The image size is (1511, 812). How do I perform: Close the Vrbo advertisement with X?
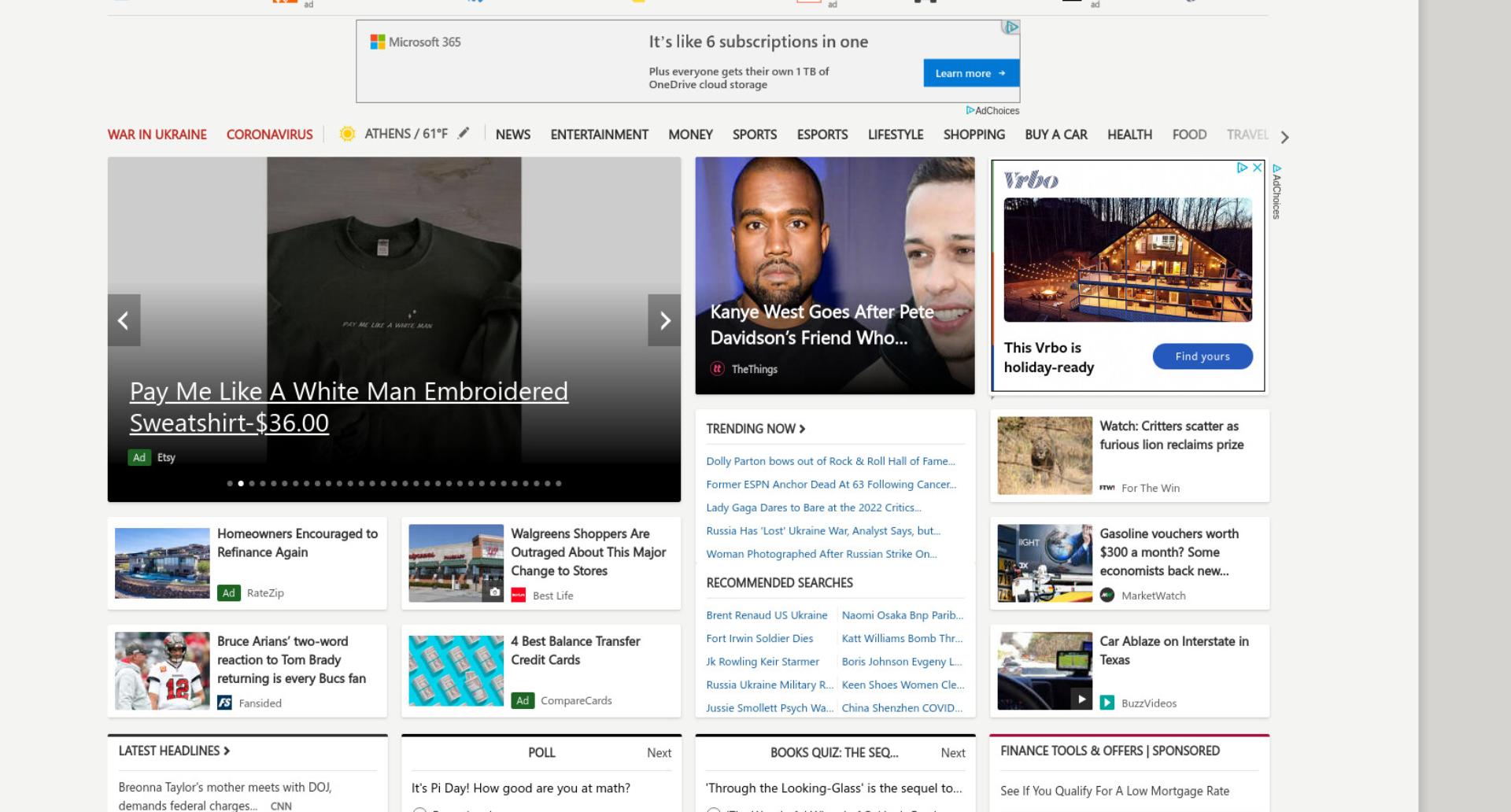1258,168
